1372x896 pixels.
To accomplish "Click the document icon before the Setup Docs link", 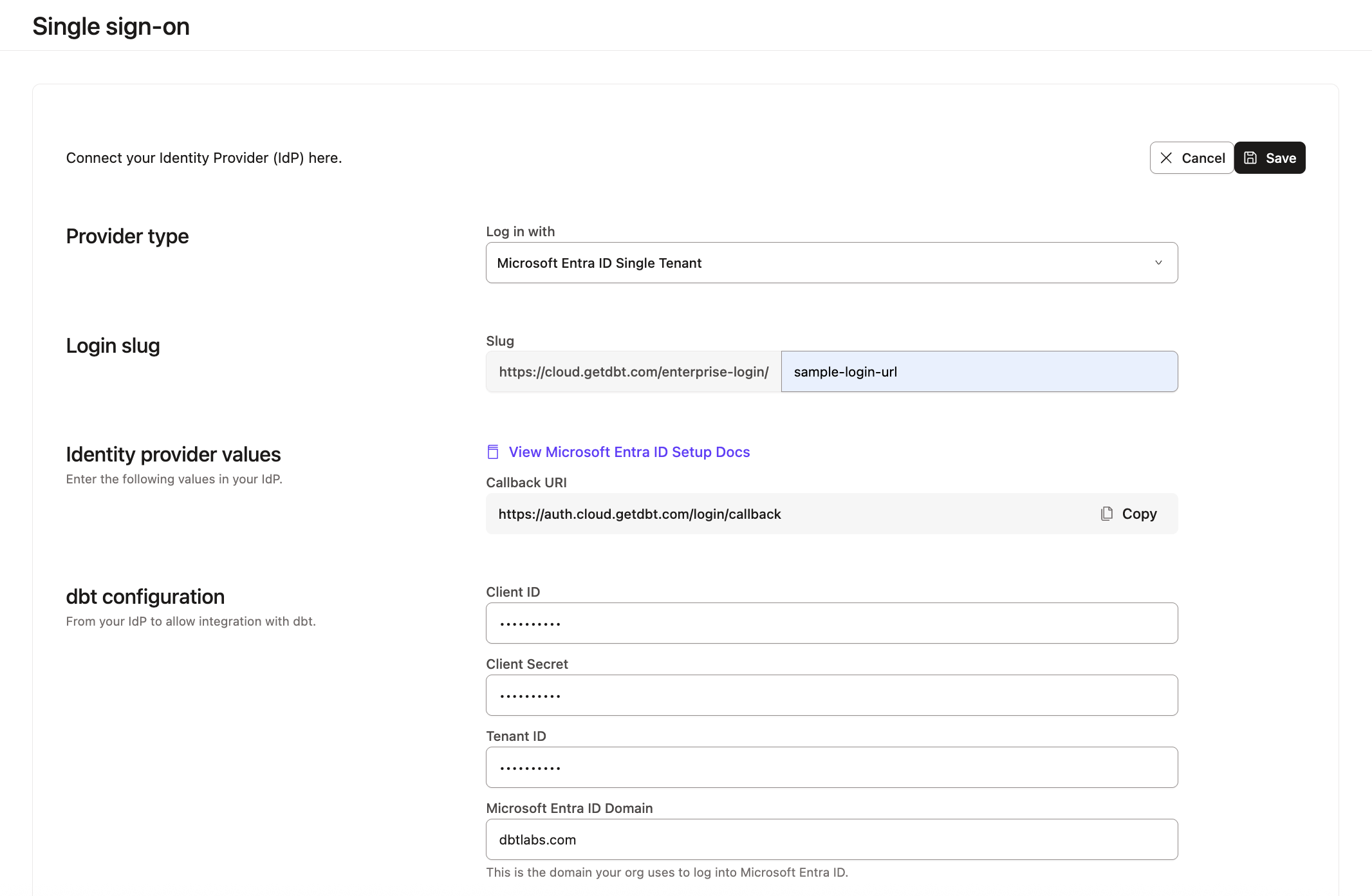I will click(x=492, y=452).
